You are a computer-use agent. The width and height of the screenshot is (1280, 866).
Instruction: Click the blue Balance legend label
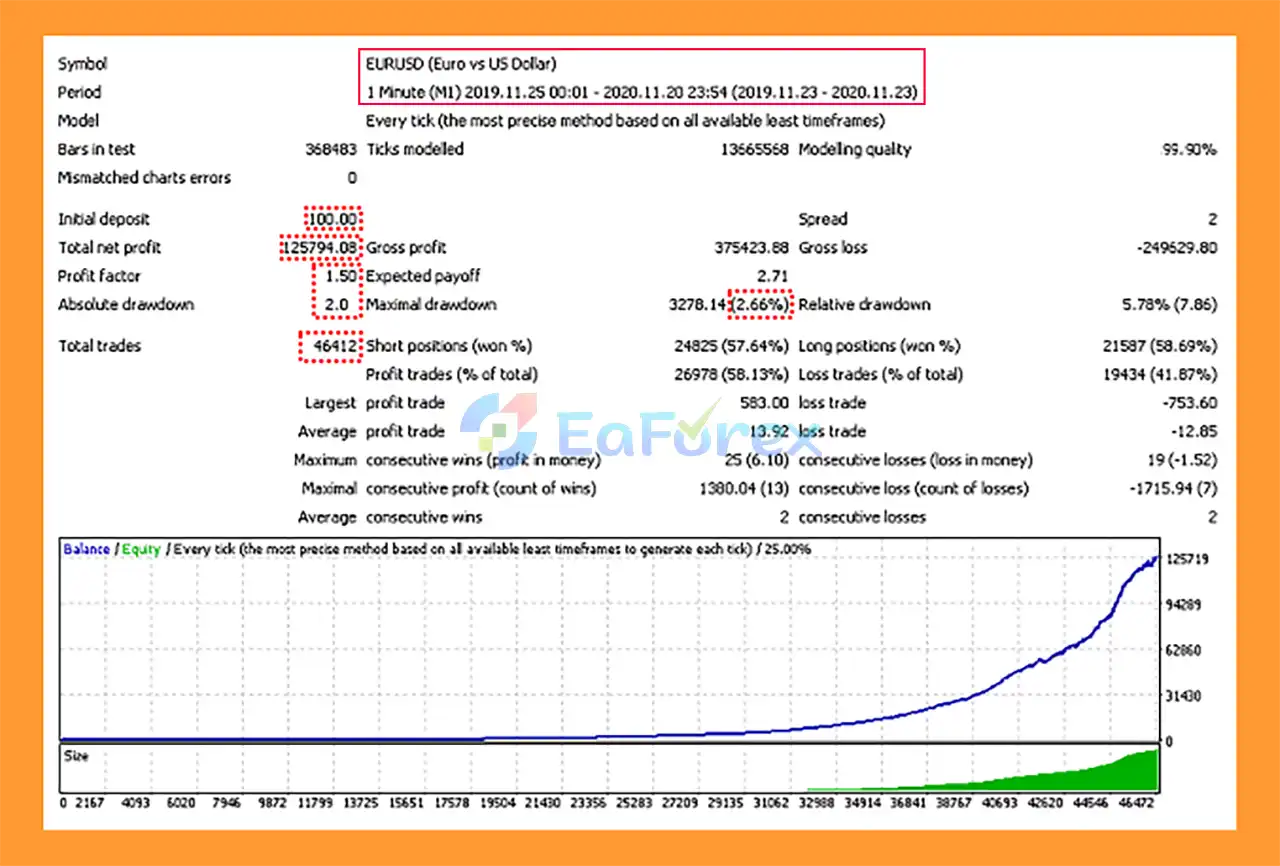pyautogui.click(x=86, y=549)
